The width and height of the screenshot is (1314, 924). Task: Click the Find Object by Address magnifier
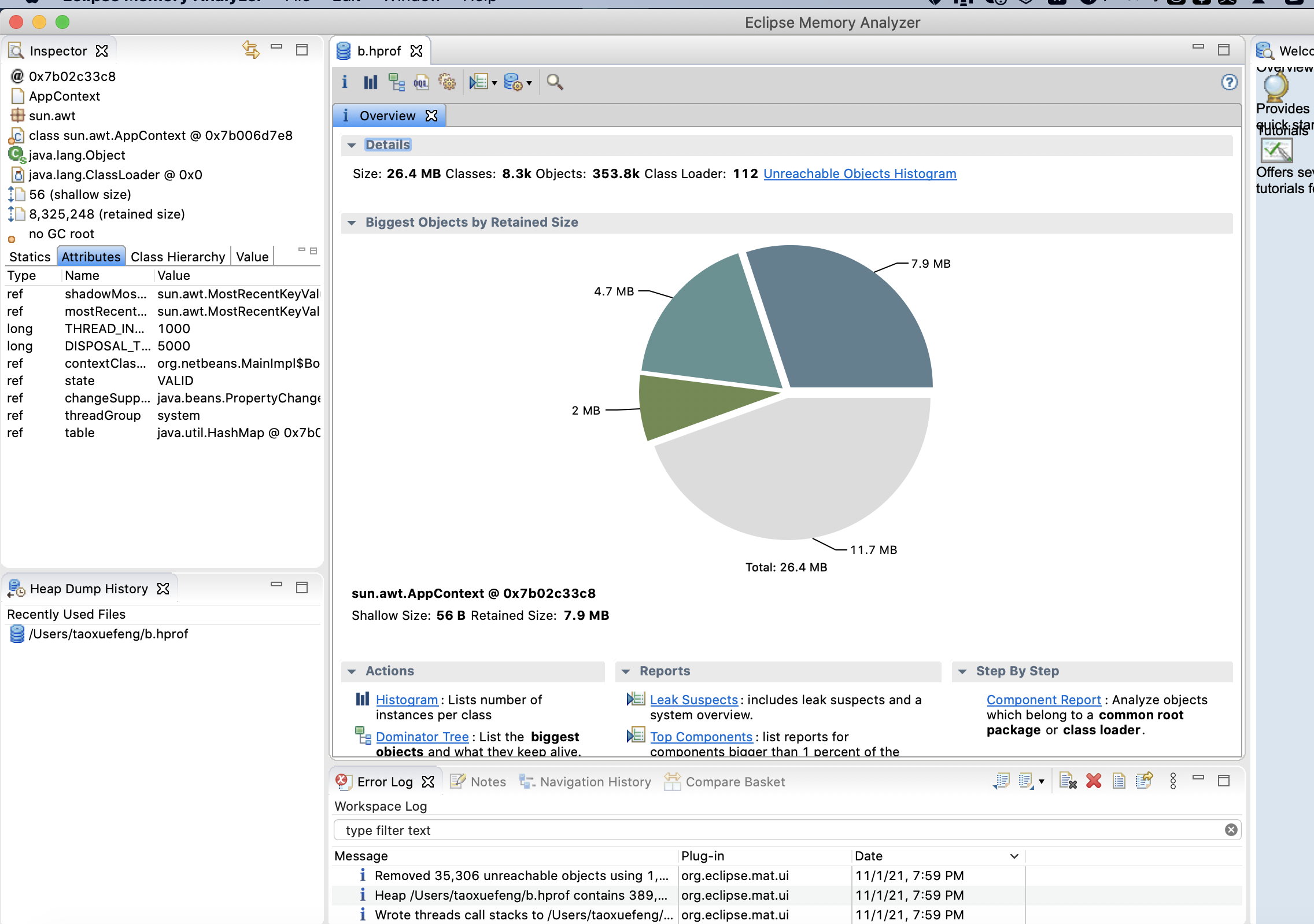[555, 82]
